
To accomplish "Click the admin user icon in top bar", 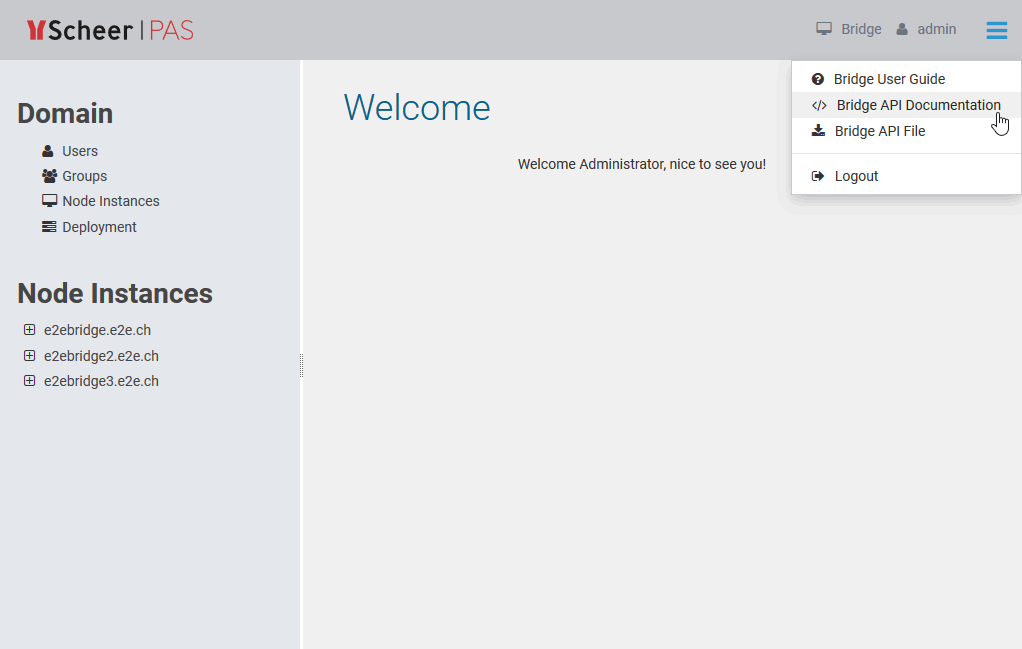I will click(901, 28).
